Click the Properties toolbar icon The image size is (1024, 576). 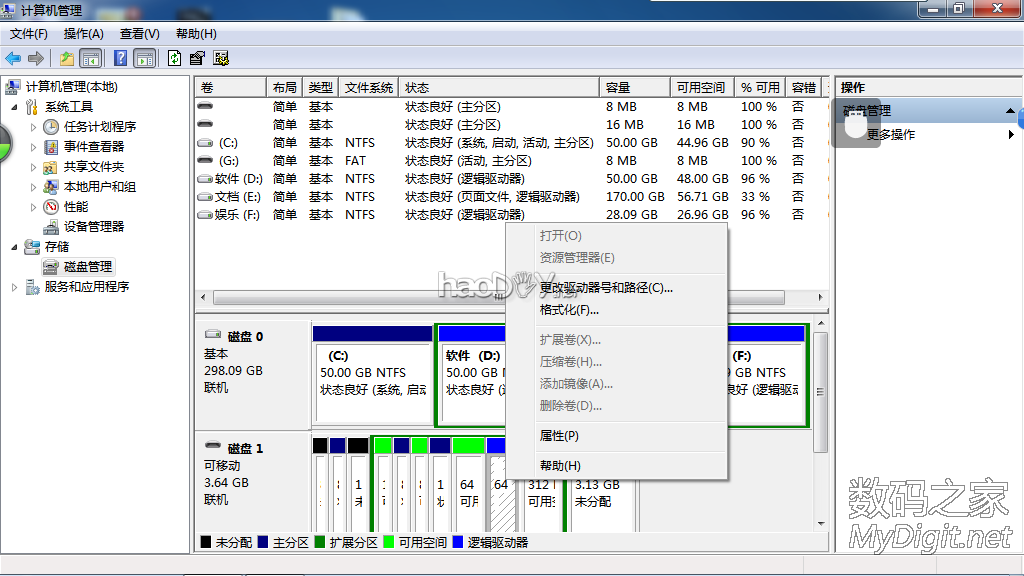pos(197,58)
